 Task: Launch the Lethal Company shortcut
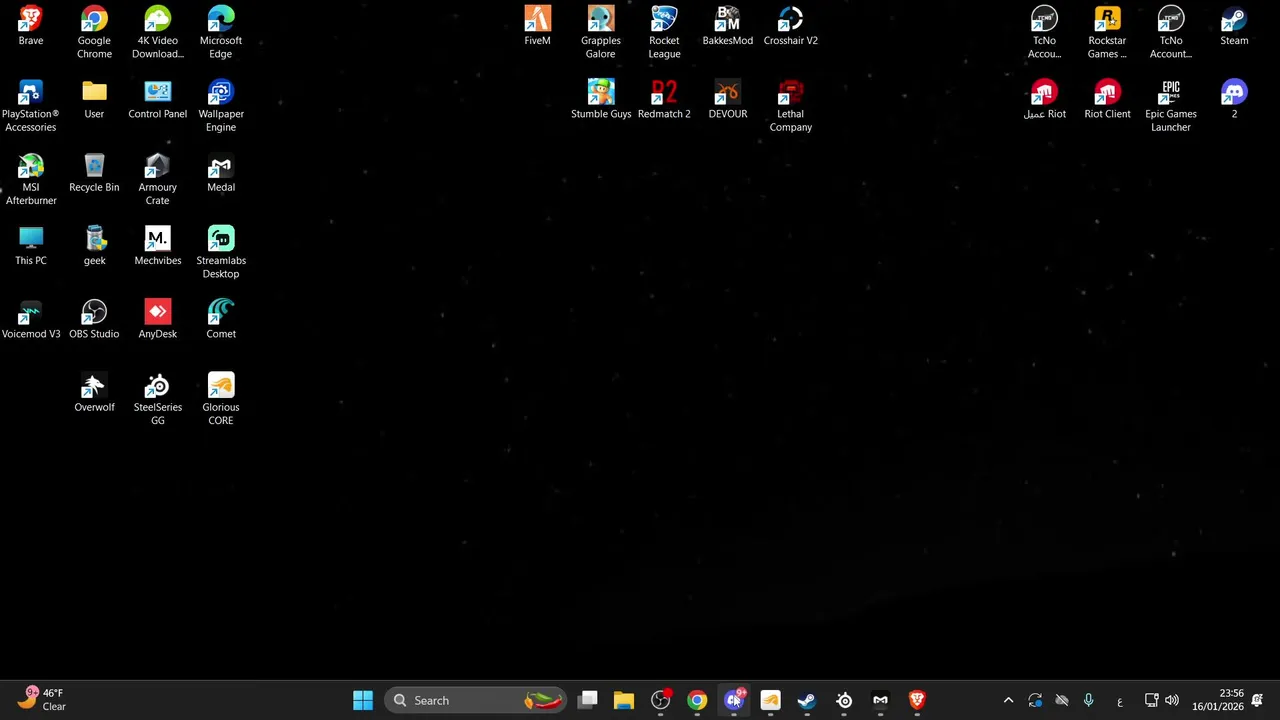pos(791,106)
